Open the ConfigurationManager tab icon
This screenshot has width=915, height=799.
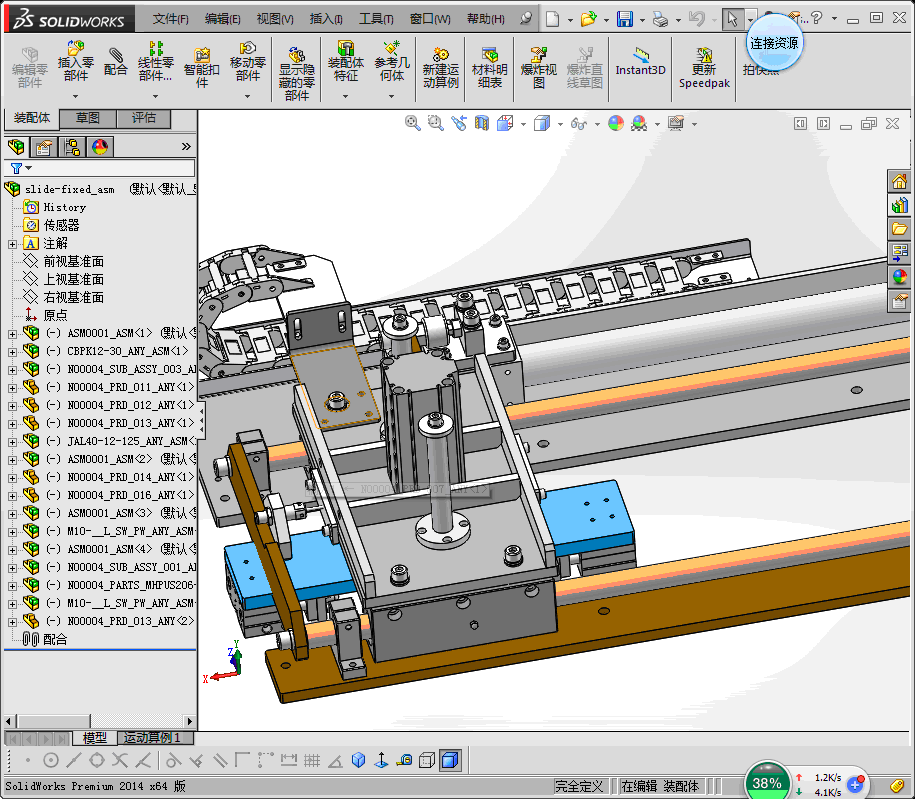[72, 147]
